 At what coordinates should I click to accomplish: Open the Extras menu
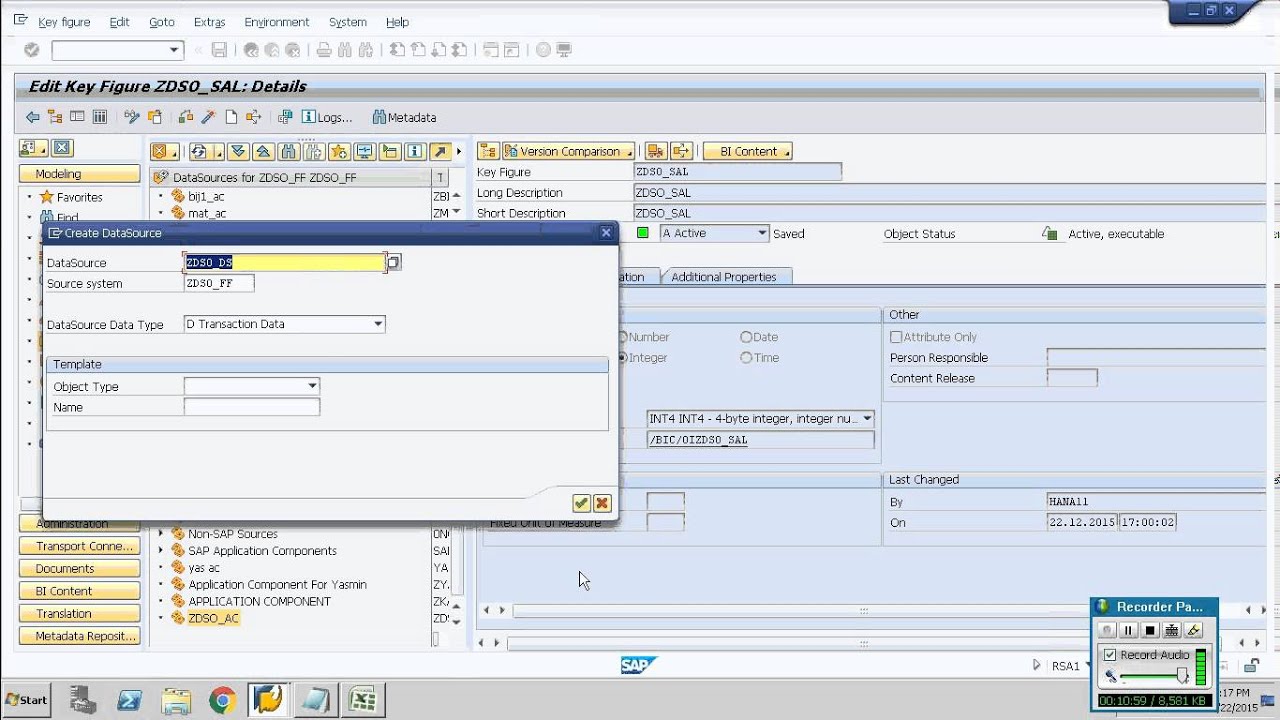pos(209,22)
